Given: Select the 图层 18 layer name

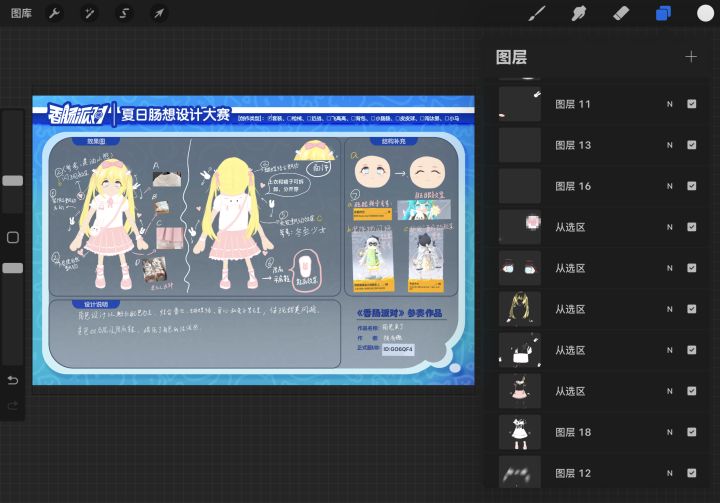Looking at the screenshot, I should click(573, 432).
